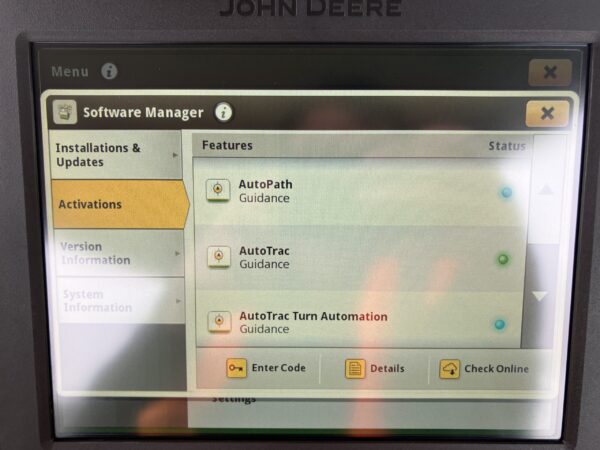
Task: Open System Information tab
Action: click(x=122, y=300)
